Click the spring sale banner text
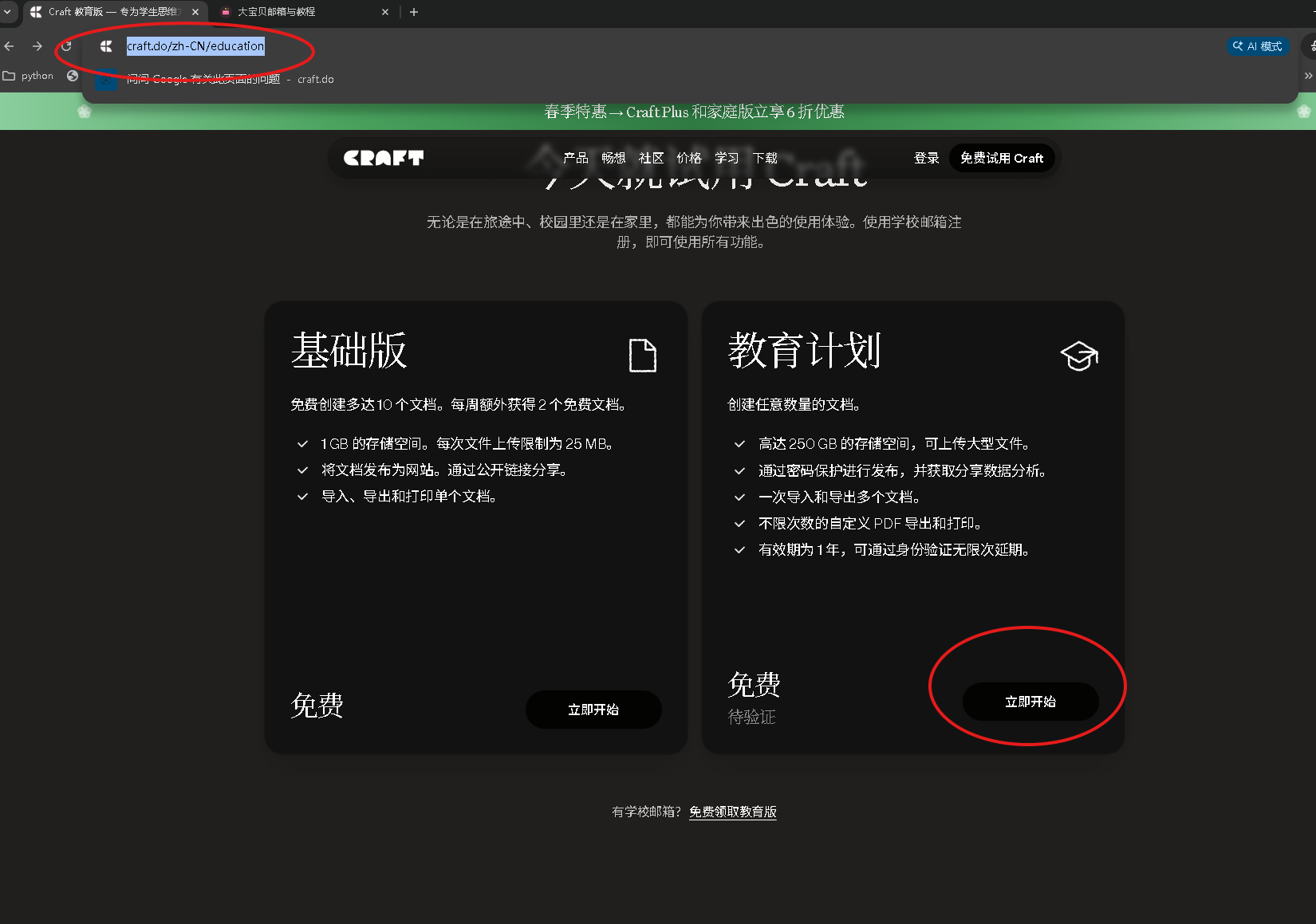Viewport: 1316px width, 924px height. tap(694, 112)
